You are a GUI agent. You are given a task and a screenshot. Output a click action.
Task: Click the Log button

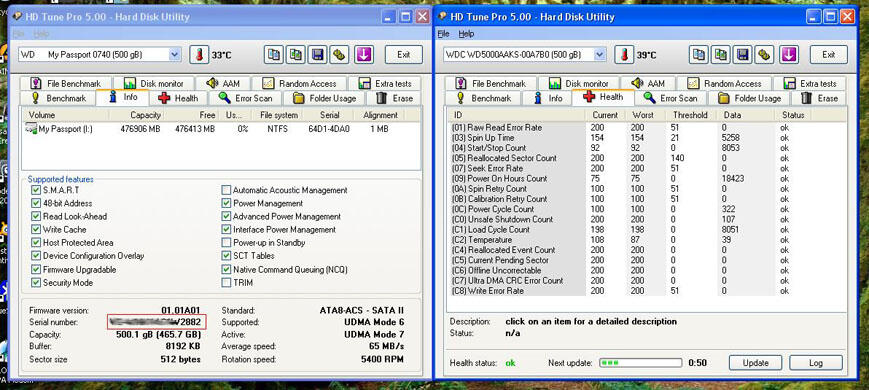(x=816, y=363)
